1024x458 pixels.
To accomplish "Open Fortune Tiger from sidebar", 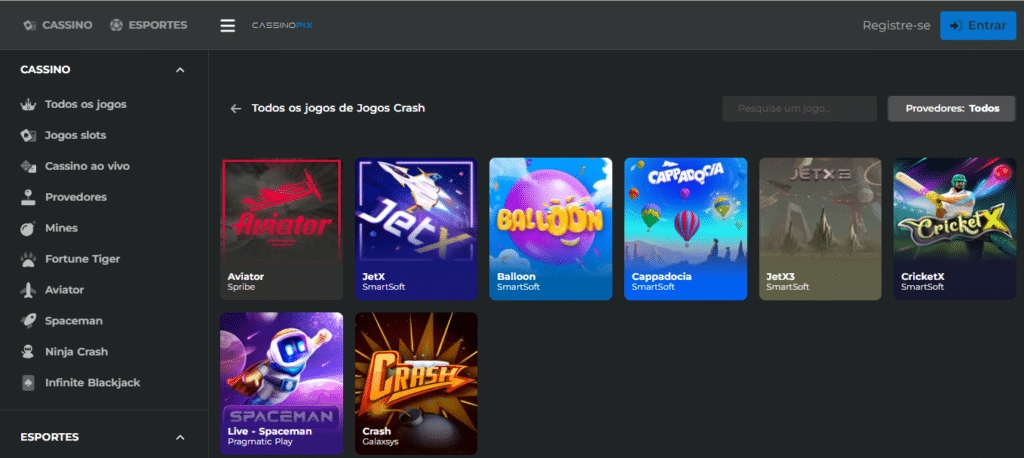I will tap(82, 259).
